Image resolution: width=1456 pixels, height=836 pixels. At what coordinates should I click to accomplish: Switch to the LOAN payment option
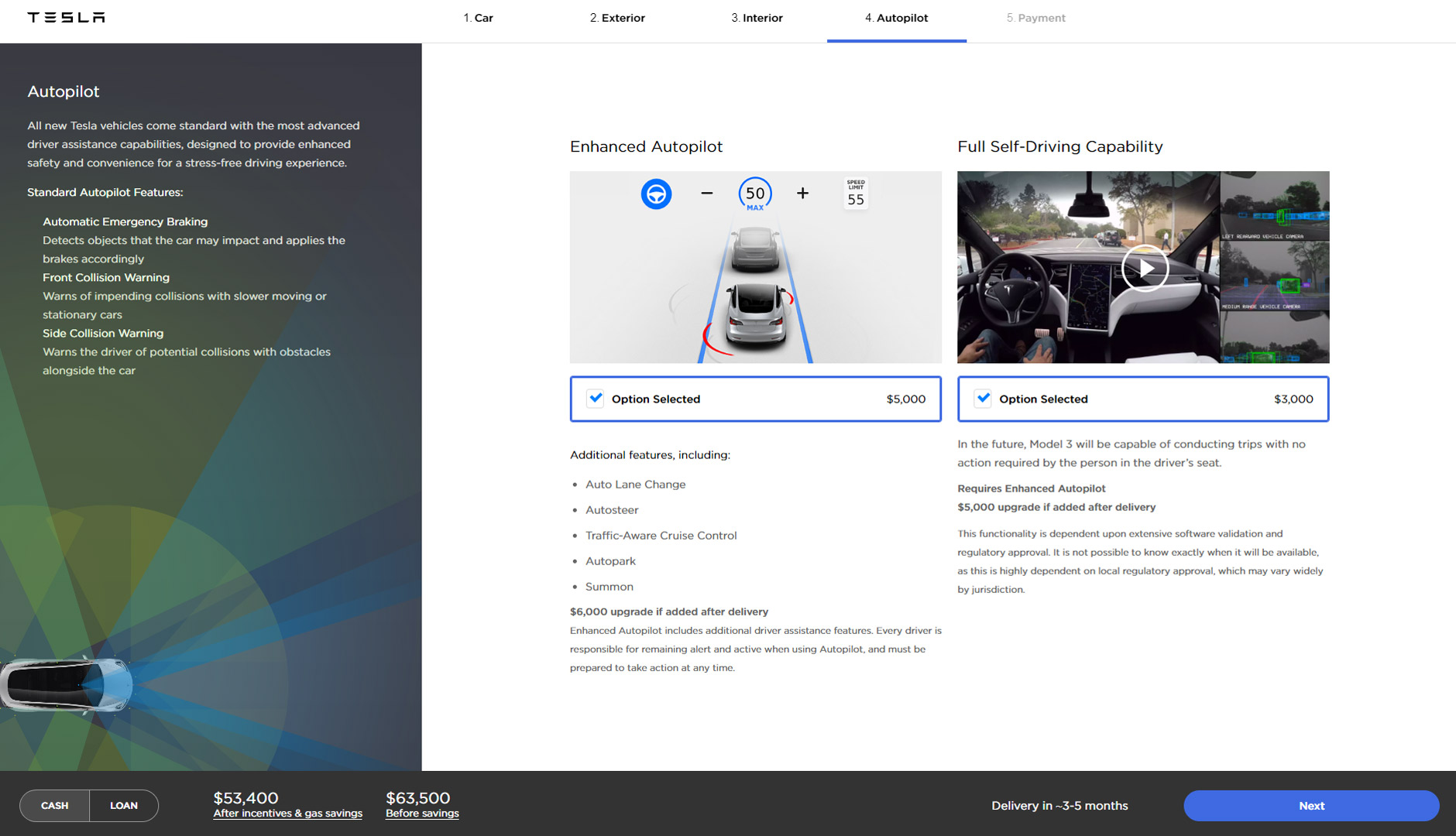(124, 806)
